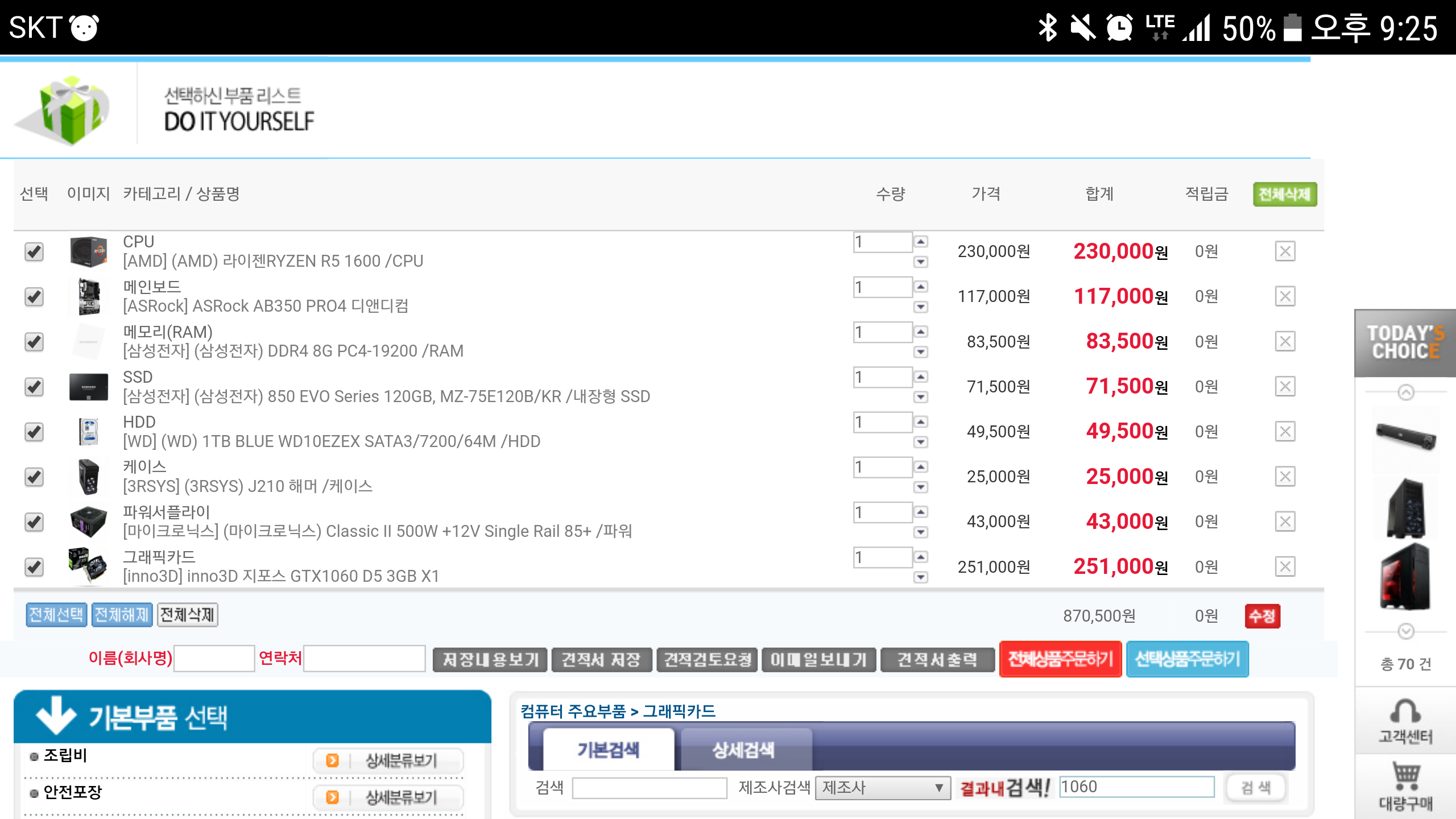Increase CPU quantity with up arrow
The width and height of the screenshot is (1456, 819).
[x=921, y=242]
